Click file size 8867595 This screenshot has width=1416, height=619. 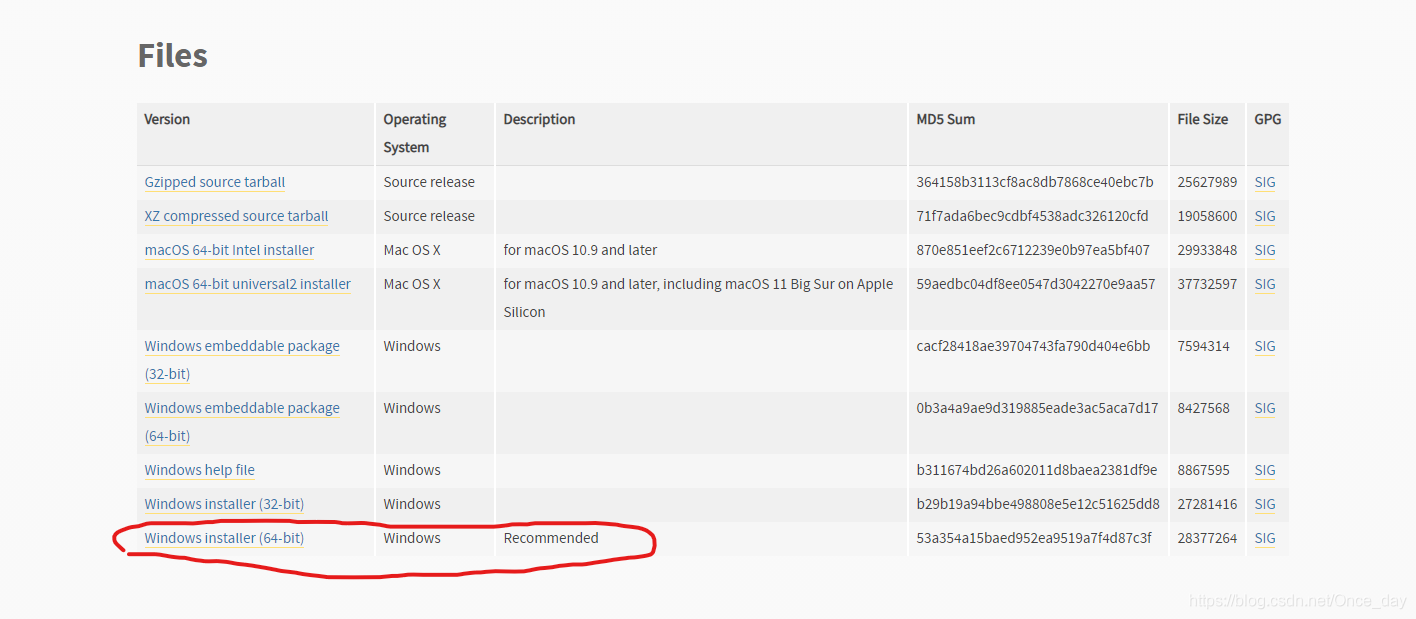[x=1204, y=470]
